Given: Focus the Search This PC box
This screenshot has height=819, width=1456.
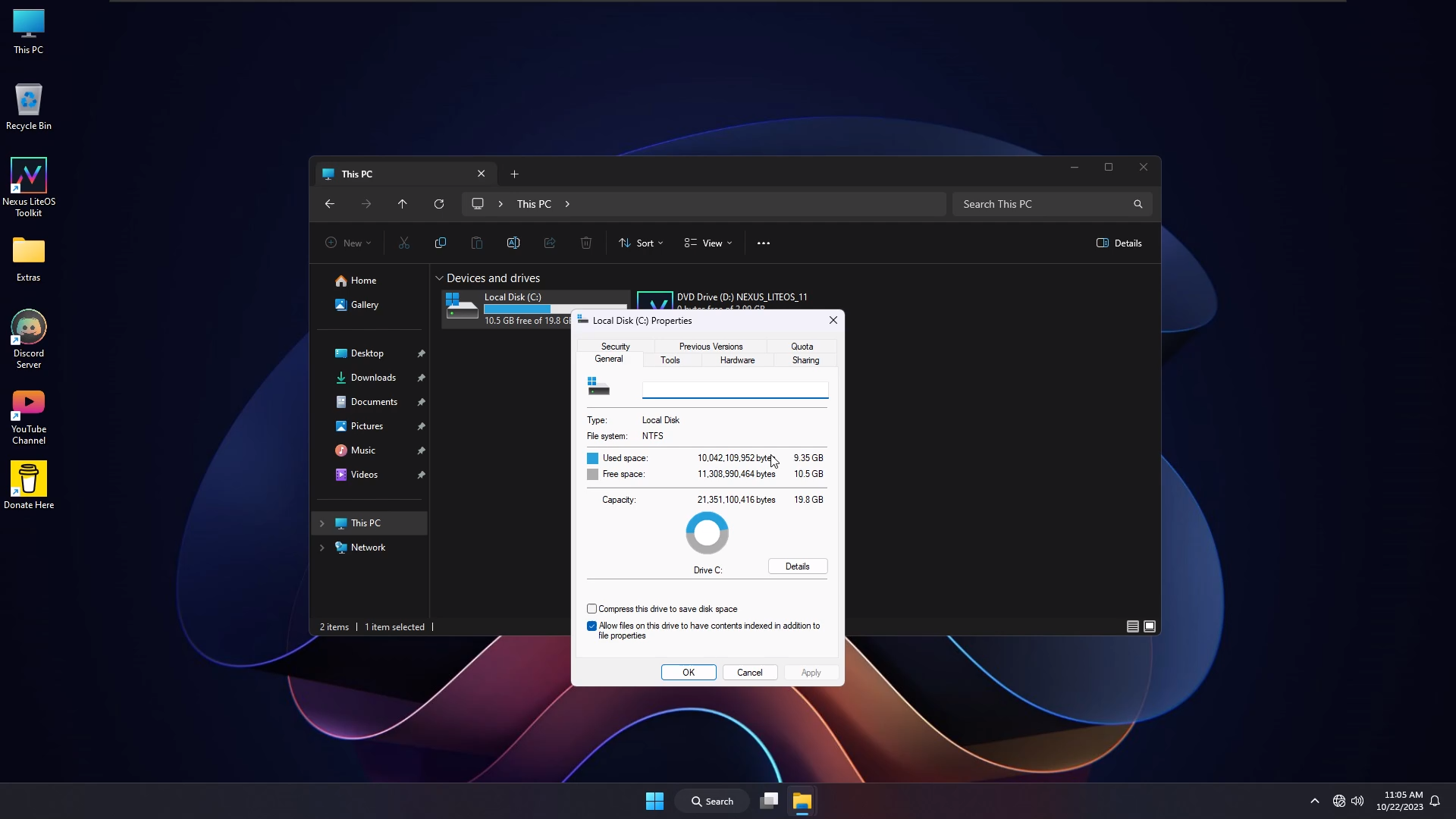Looking at the screenshot, I should pyautogui.click(x=1052, y=204).
